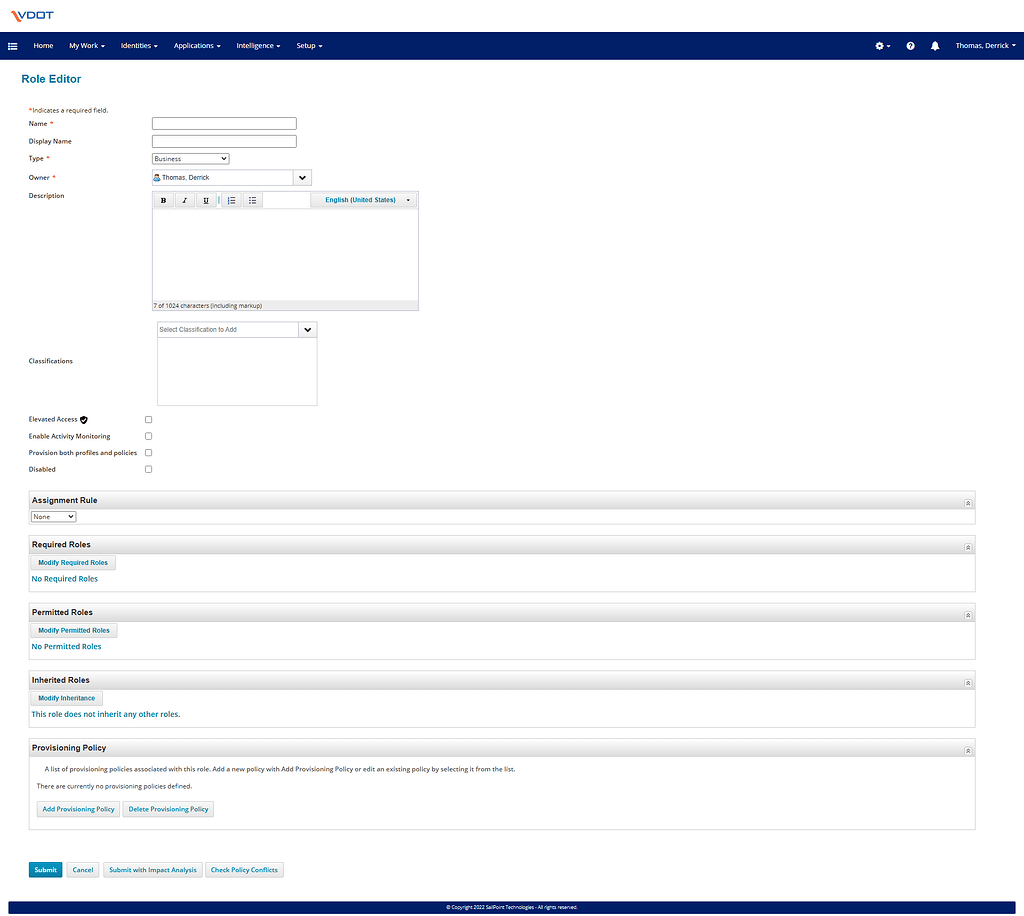Enable the Elevated Access checkbox
This screenshot has height=916, width=1024.
click(x=148, y=419)
